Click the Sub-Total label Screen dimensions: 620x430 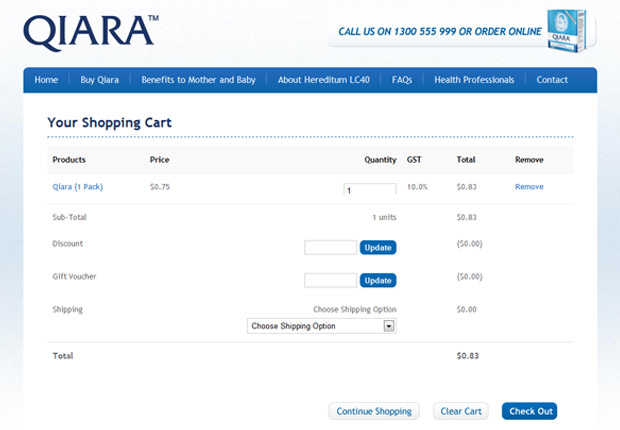(x=69, y=217)
